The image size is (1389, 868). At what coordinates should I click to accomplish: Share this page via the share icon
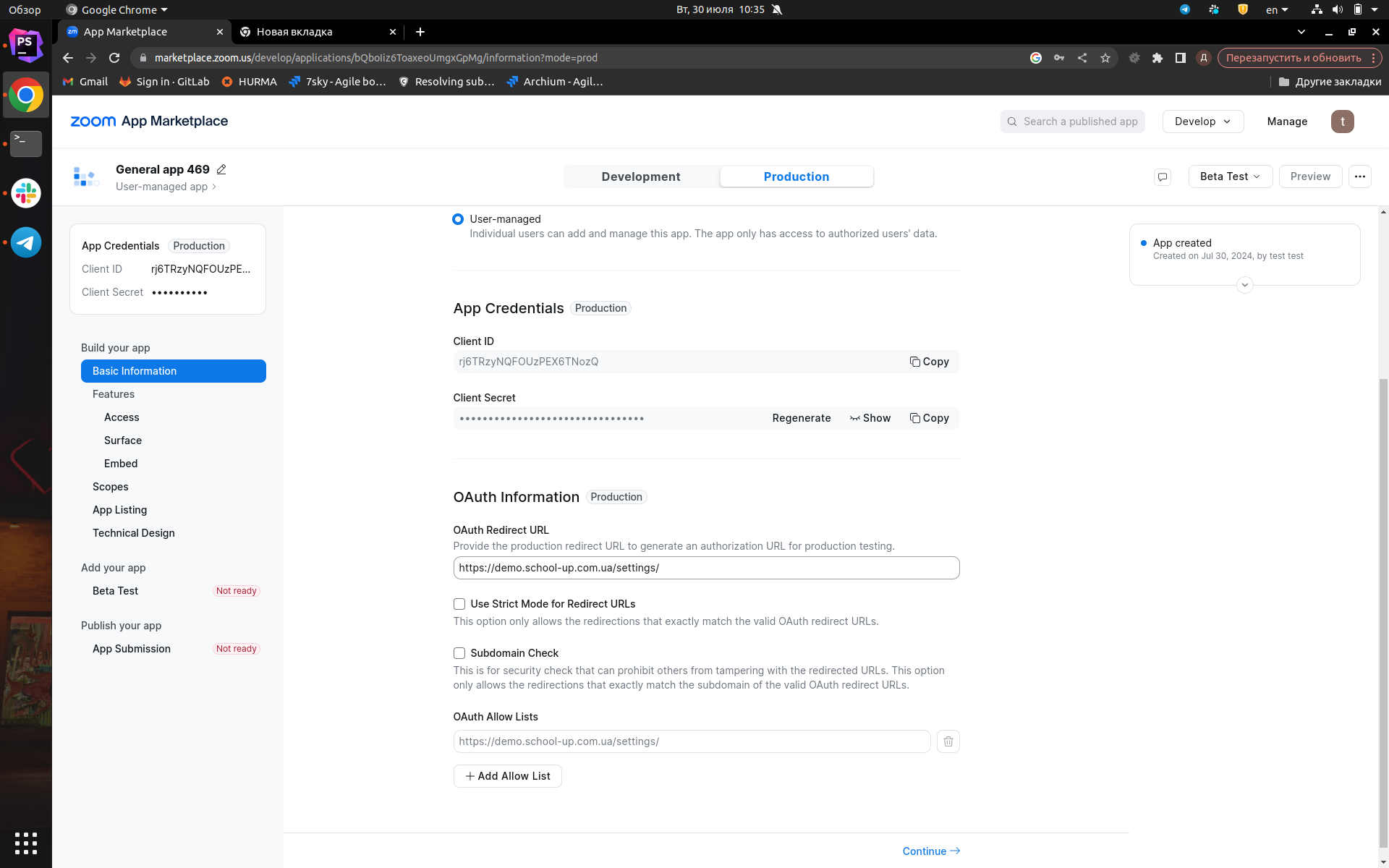coord(1082,58)
